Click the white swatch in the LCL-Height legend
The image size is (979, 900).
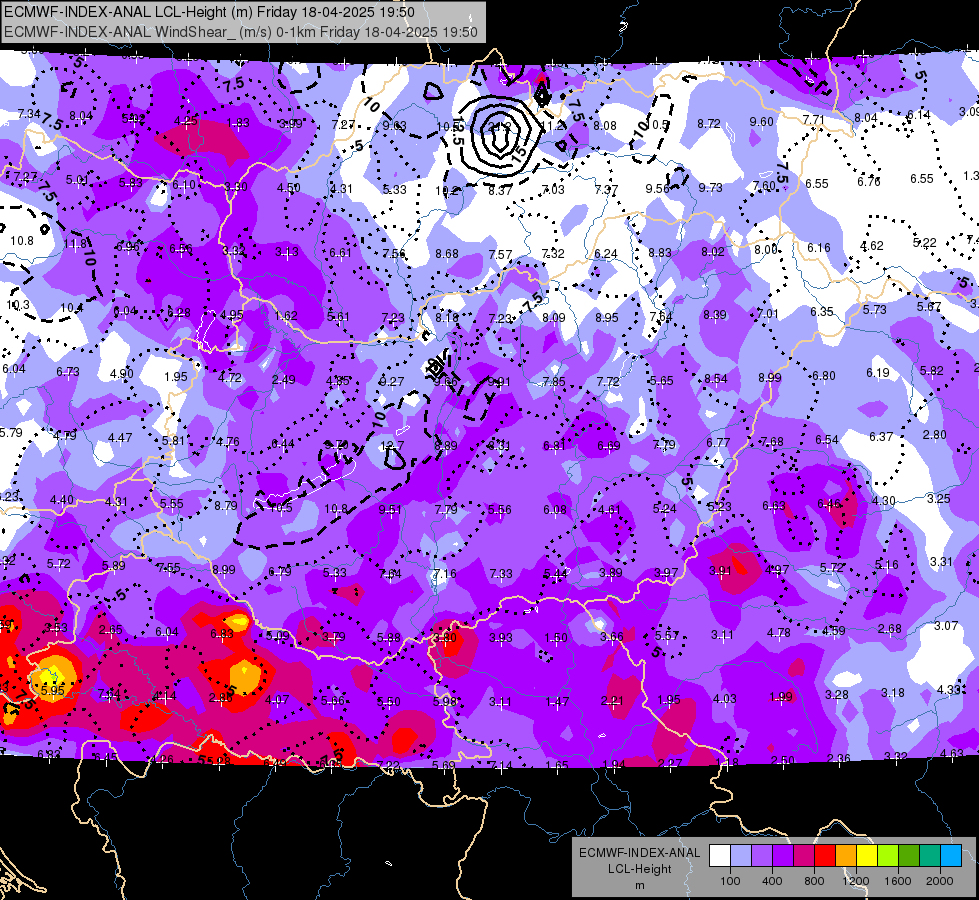pos(720,856)
